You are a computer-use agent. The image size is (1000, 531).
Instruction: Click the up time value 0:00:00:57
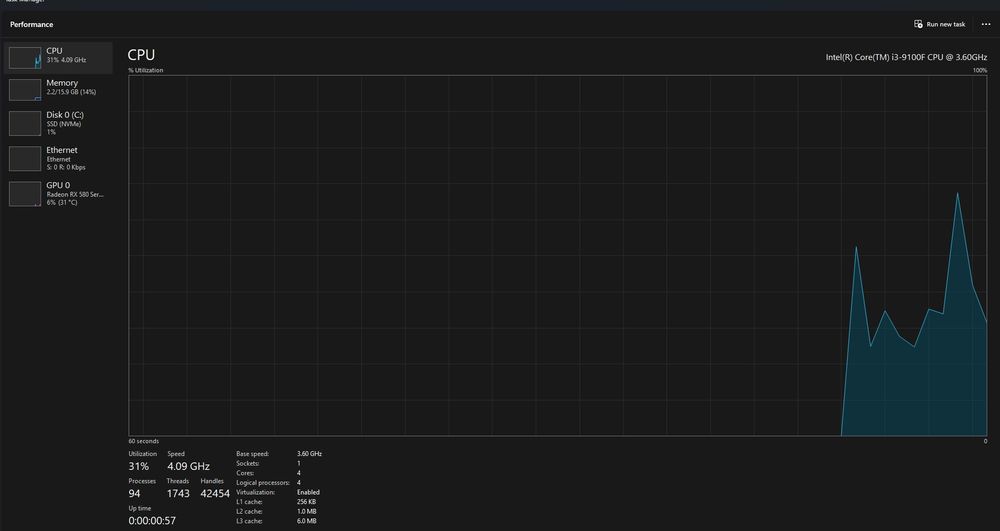pos(152,521)
